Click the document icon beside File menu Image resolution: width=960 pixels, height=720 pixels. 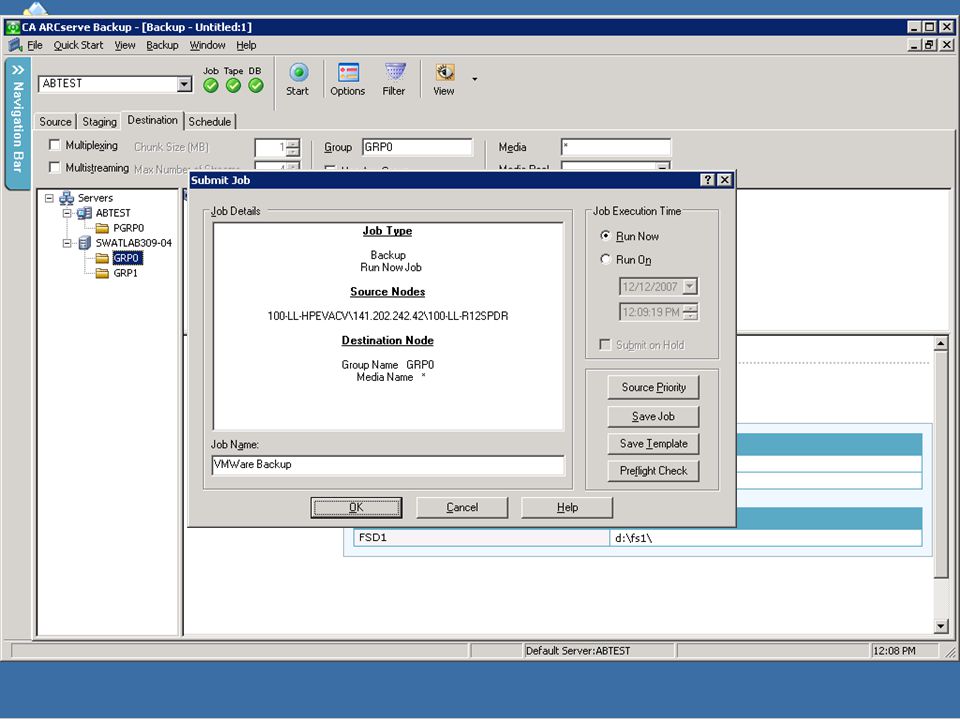click(x=15, y=45)
